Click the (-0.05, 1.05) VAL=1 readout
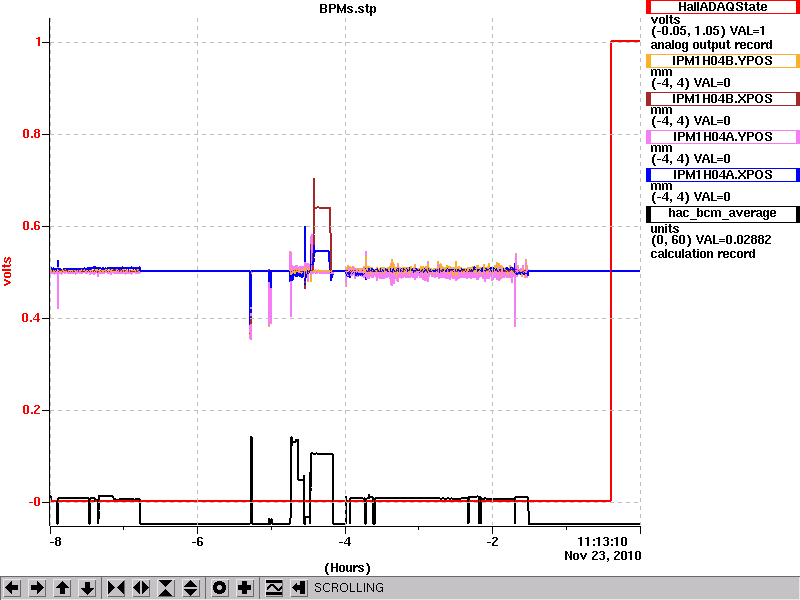Screen dimensions: 800x600 click(708, 31)
